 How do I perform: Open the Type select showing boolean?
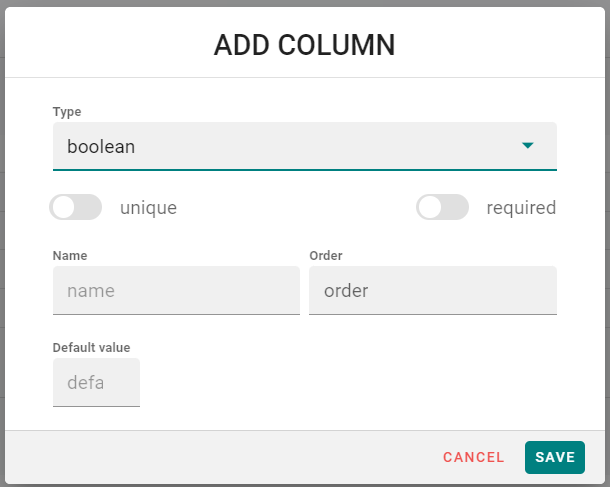click(x=305, y=146)
